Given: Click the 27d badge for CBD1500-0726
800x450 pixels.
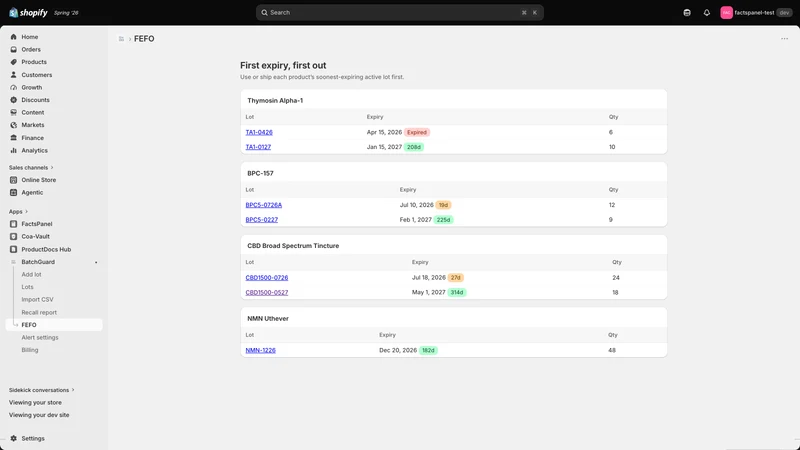Looking at the screenshot, I should point(456,278).
